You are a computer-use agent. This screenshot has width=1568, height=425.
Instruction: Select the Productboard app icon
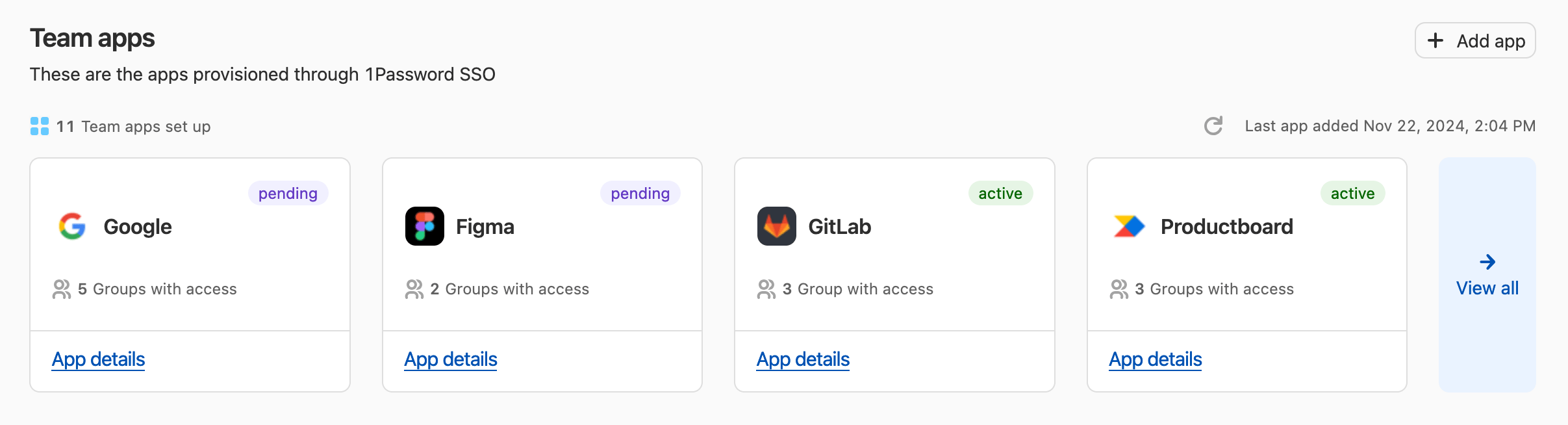[x=1128, y=226]
